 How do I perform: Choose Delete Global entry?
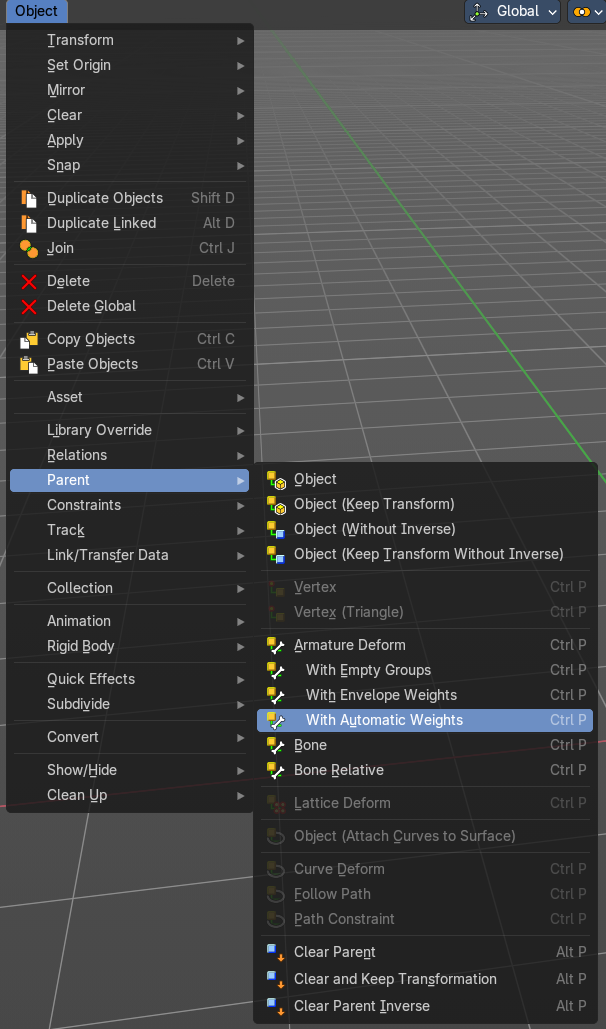pos(129,306)
